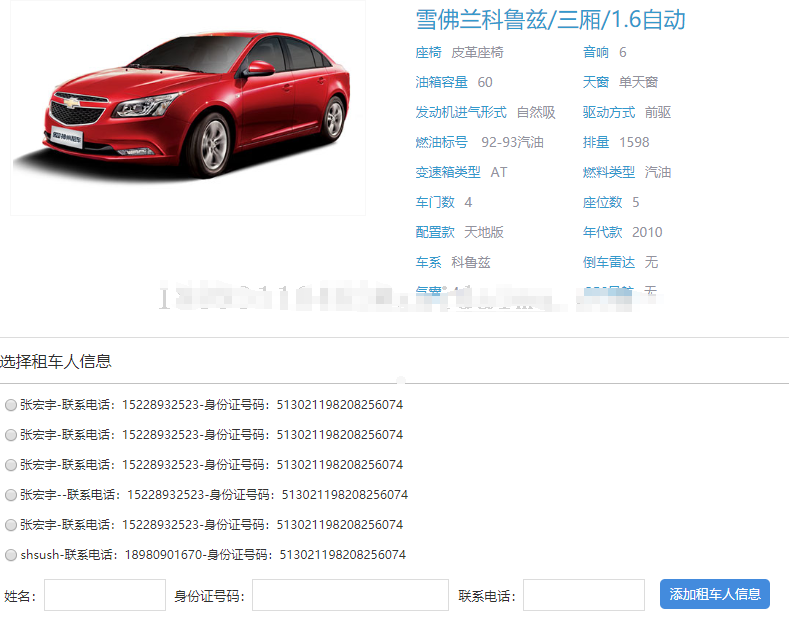The height and width of the screenshot is (625, 789).
Task: Click the 92-93汽油 value
Action: [512, 142]
